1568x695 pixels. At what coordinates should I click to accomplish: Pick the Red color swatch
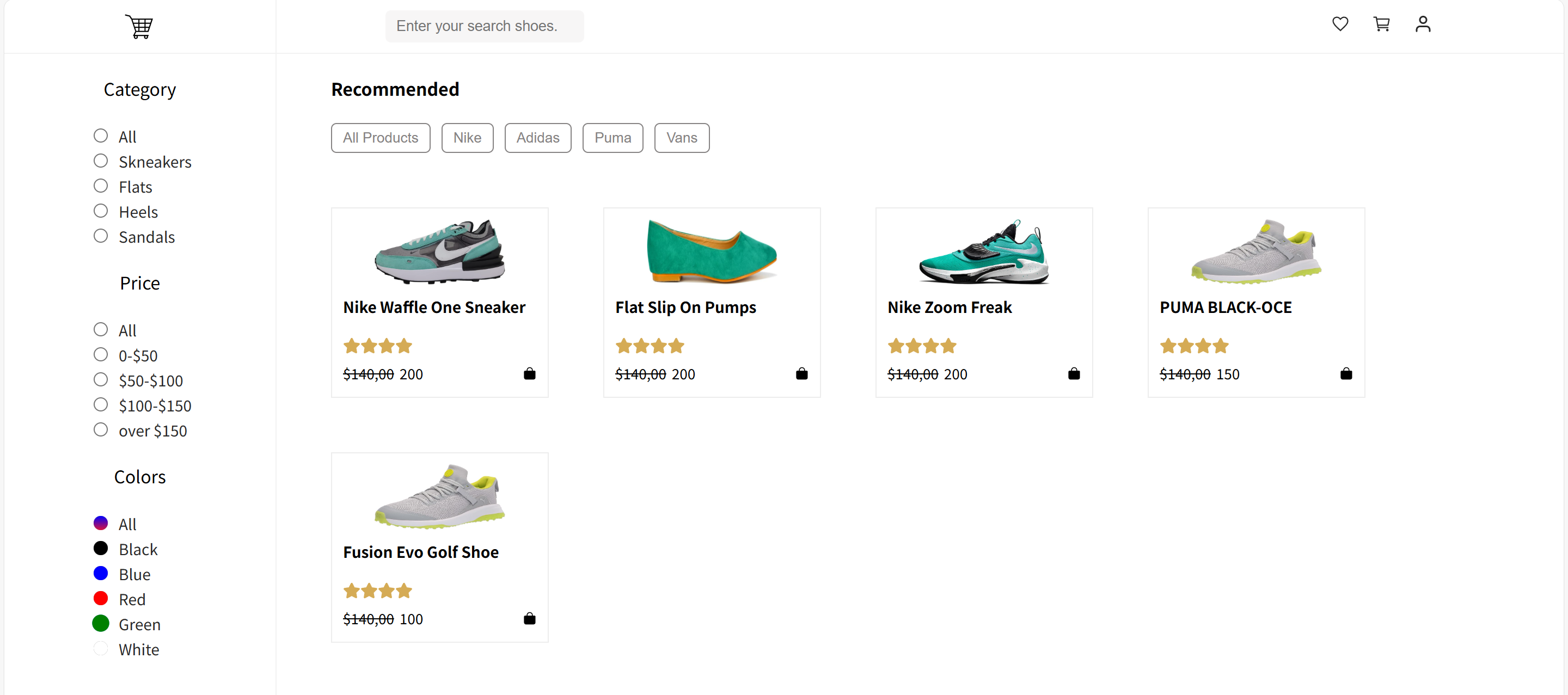tap(101, 598)
